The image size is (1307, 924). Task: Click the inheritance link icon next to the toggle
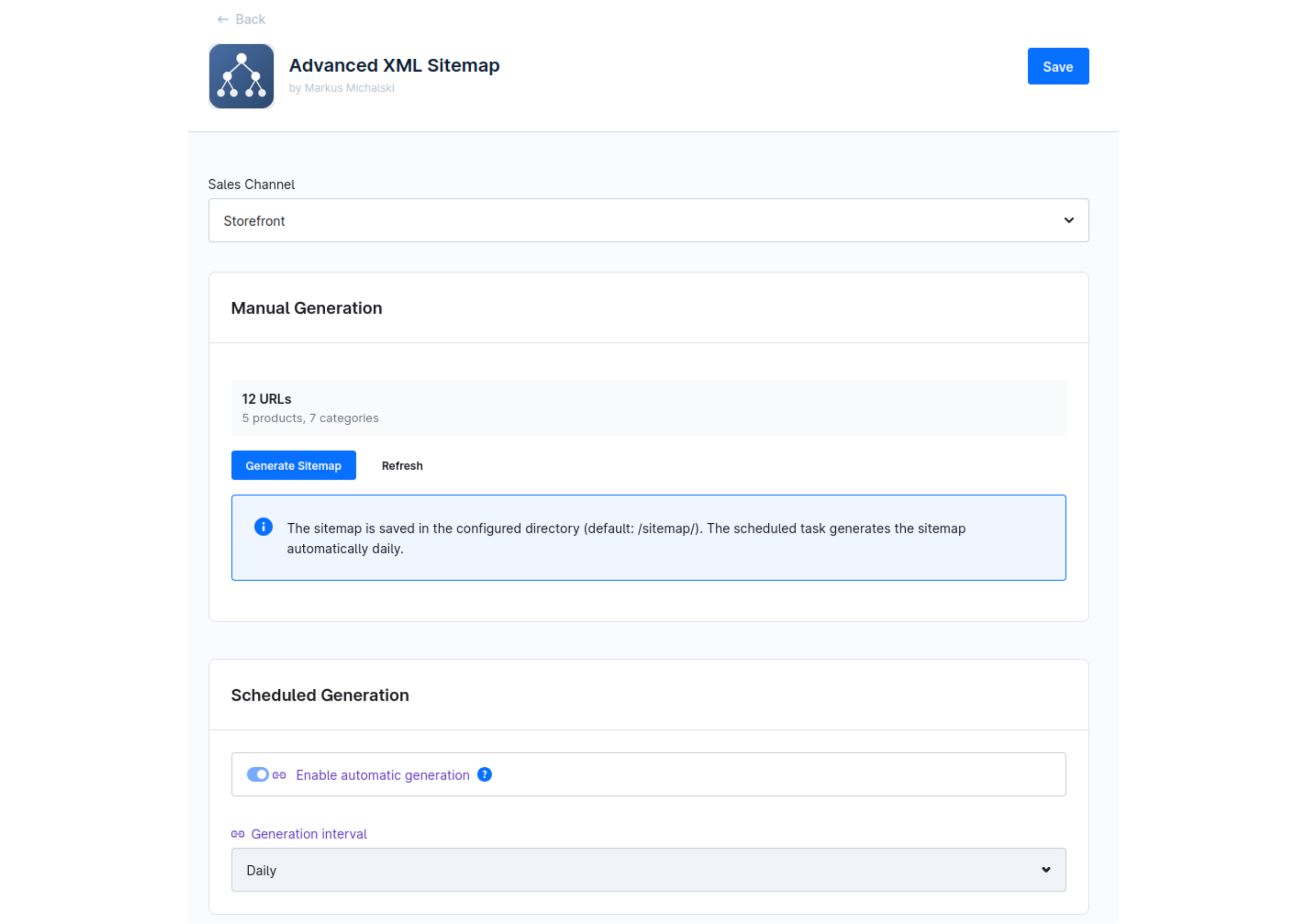point(279,775)
